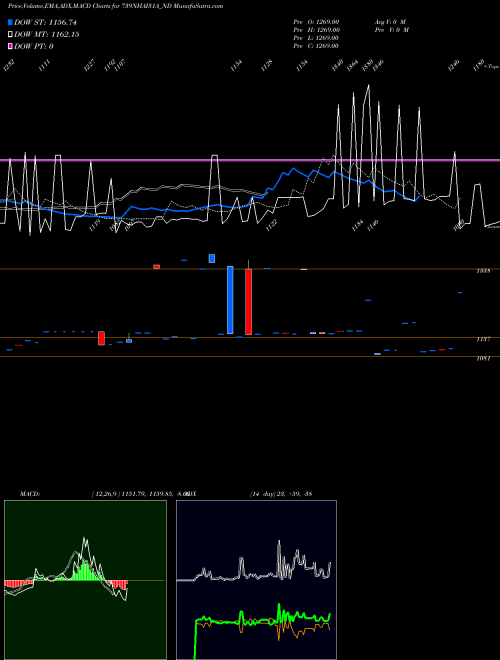Screen dimensions: 500x660
Task: Click the 'MACD:' panel label
Action: coord(30,494)
